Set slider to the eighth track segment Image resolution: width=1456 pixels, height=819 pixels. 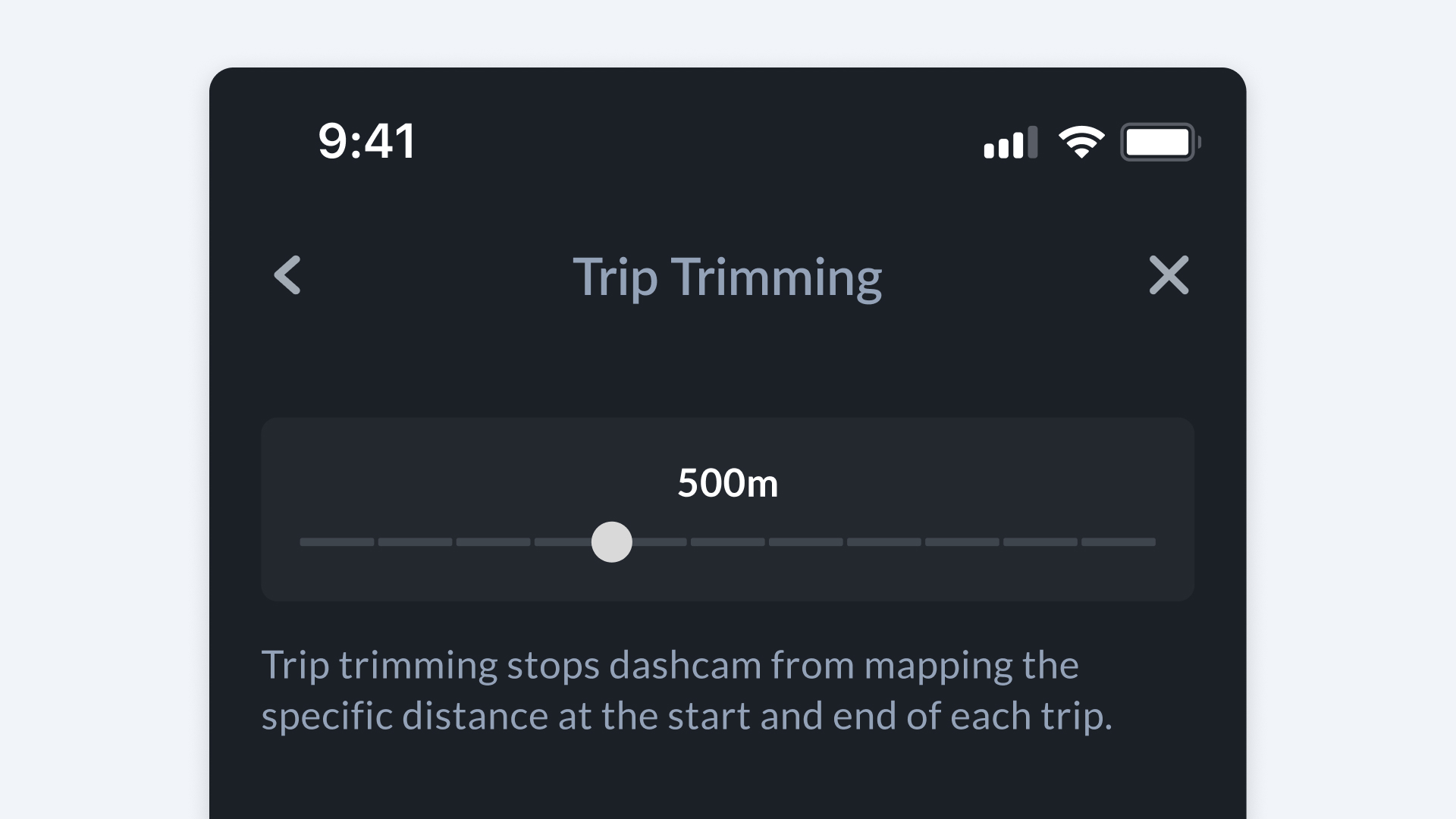[883, 542]
